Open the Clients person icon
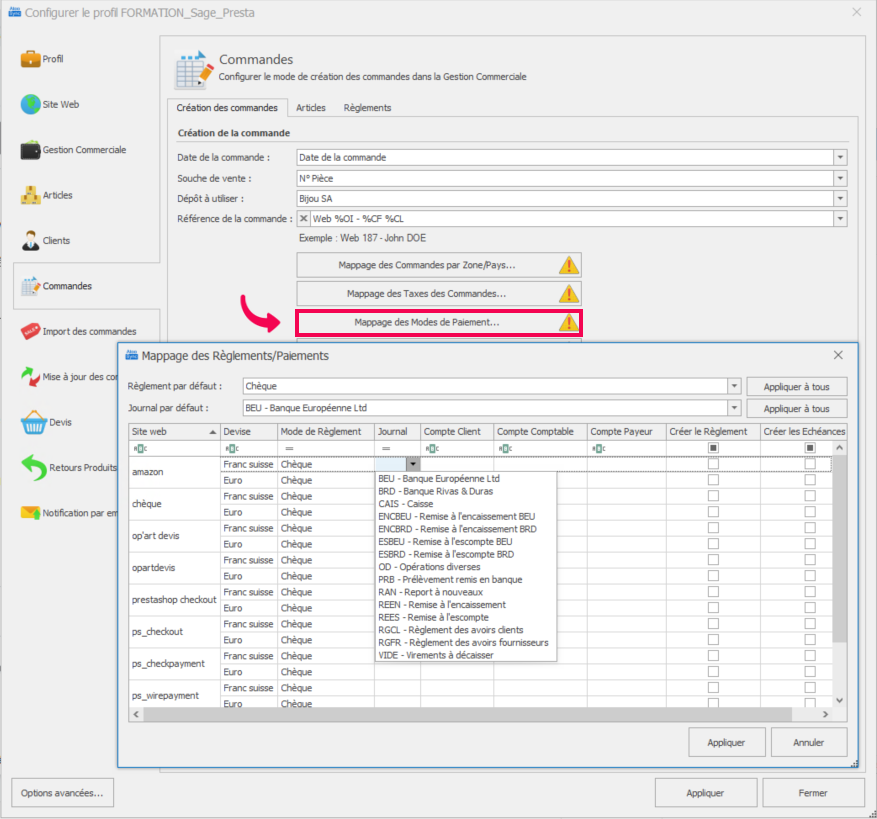The image size is (877, 819). pyautogui.click(x=30, y=241)
